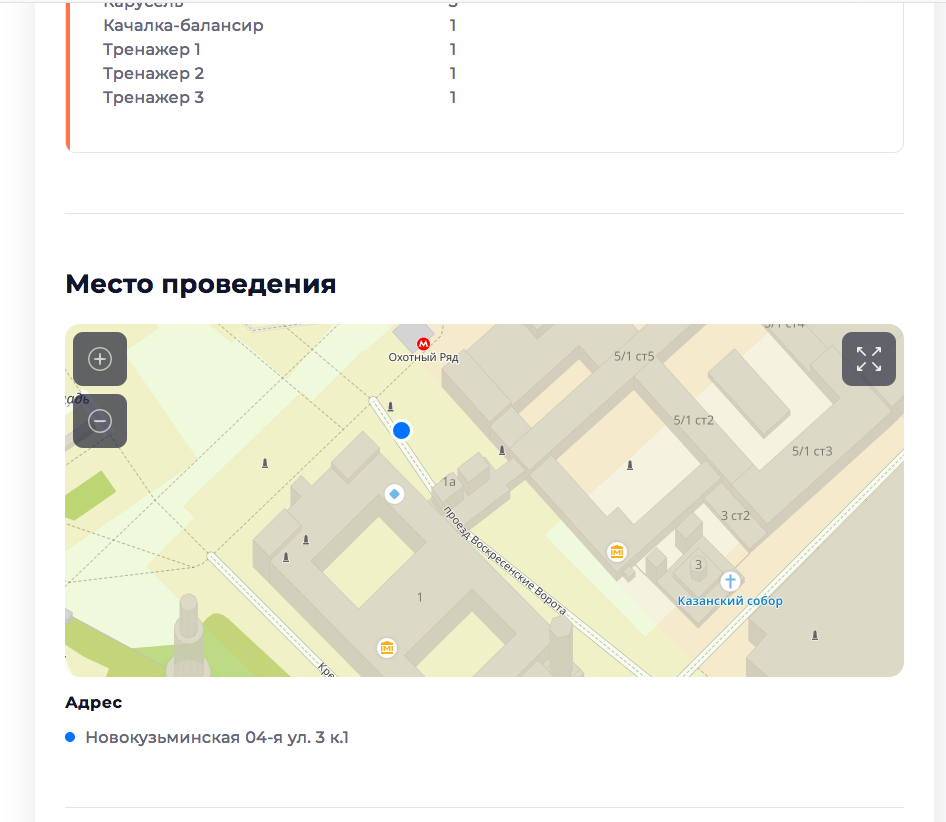Click the Тренажер 2 row
This screenshot has height=822, width=946.
tap(279, 74)
